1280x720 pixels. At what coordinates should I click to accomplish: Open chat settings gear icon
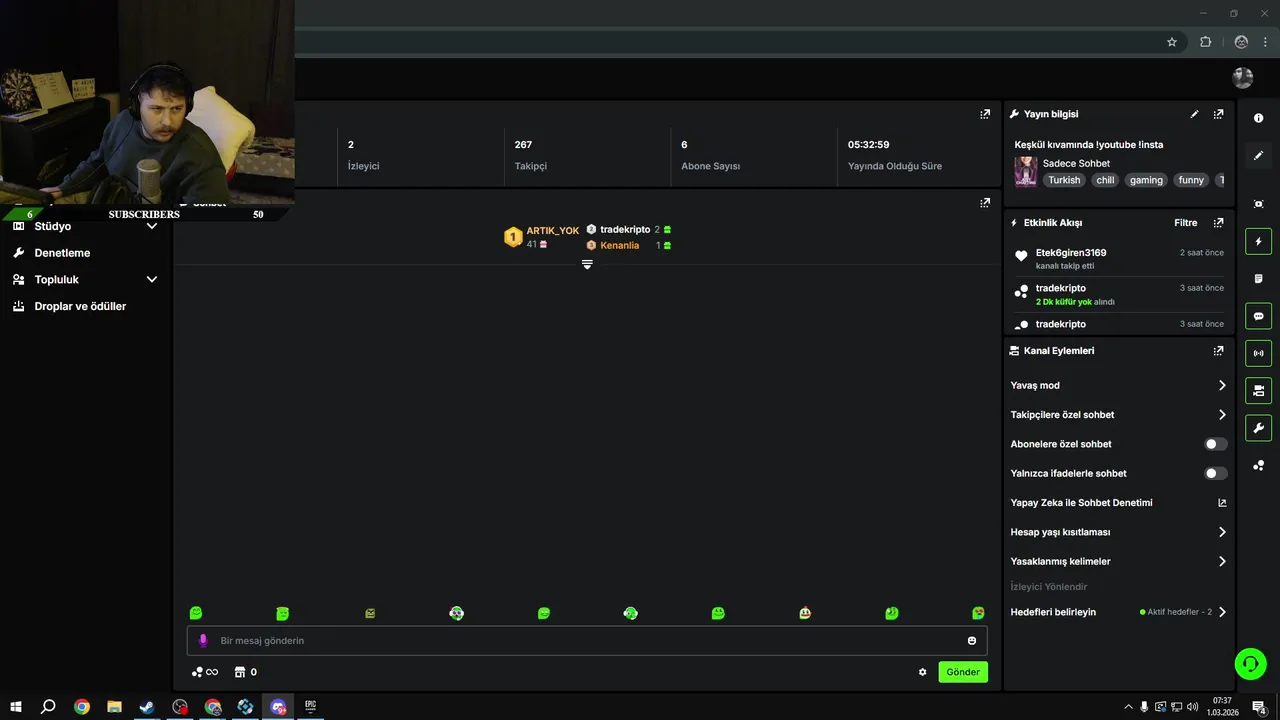pyautogui.click(x=922, y=672)
